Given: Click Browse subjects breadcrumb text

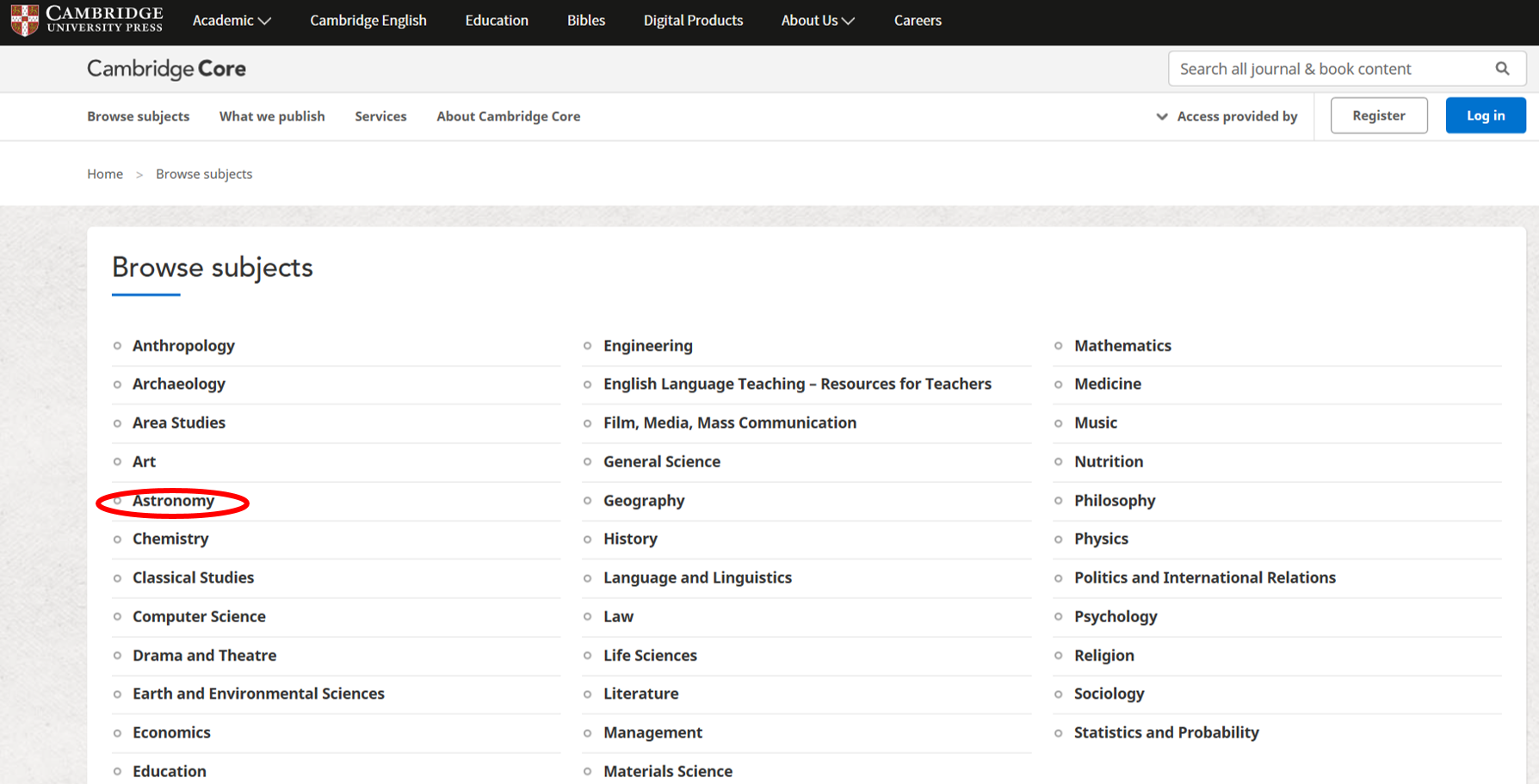Looking at the screenshot, I should pyautogui.click(x=204, y=174).
